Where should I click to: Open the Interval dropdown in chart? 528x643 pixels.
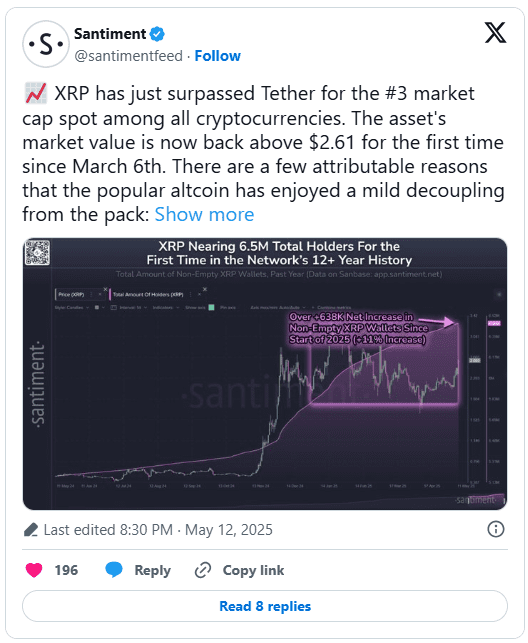click(x=128, y=307)
